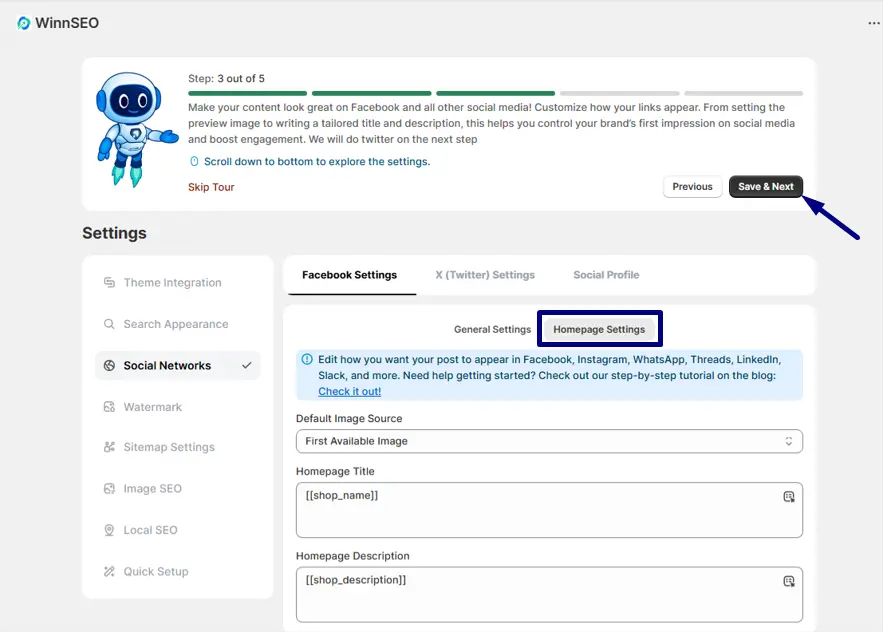Click the variable picker icon in Homepage Description
Screen dimensions: 883x632
[789, 581]
